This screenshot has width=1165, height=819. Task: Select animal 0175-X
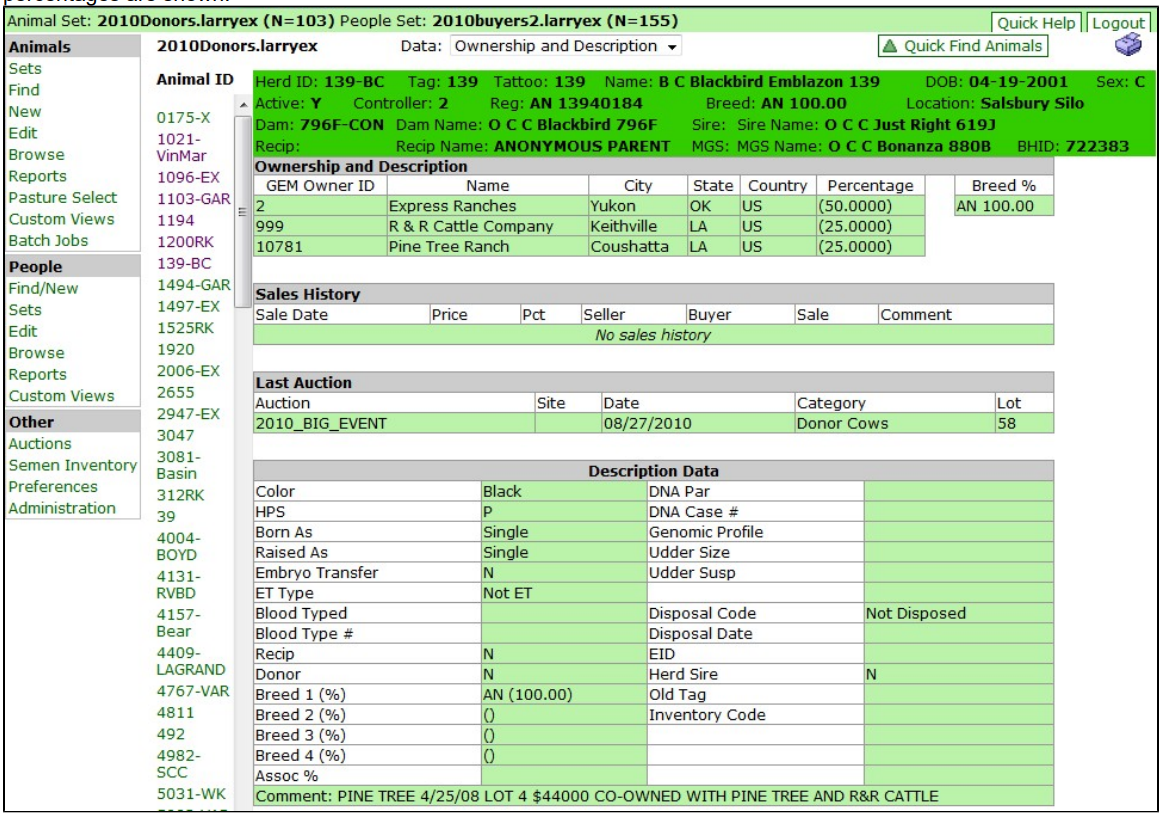click(184, 117)
